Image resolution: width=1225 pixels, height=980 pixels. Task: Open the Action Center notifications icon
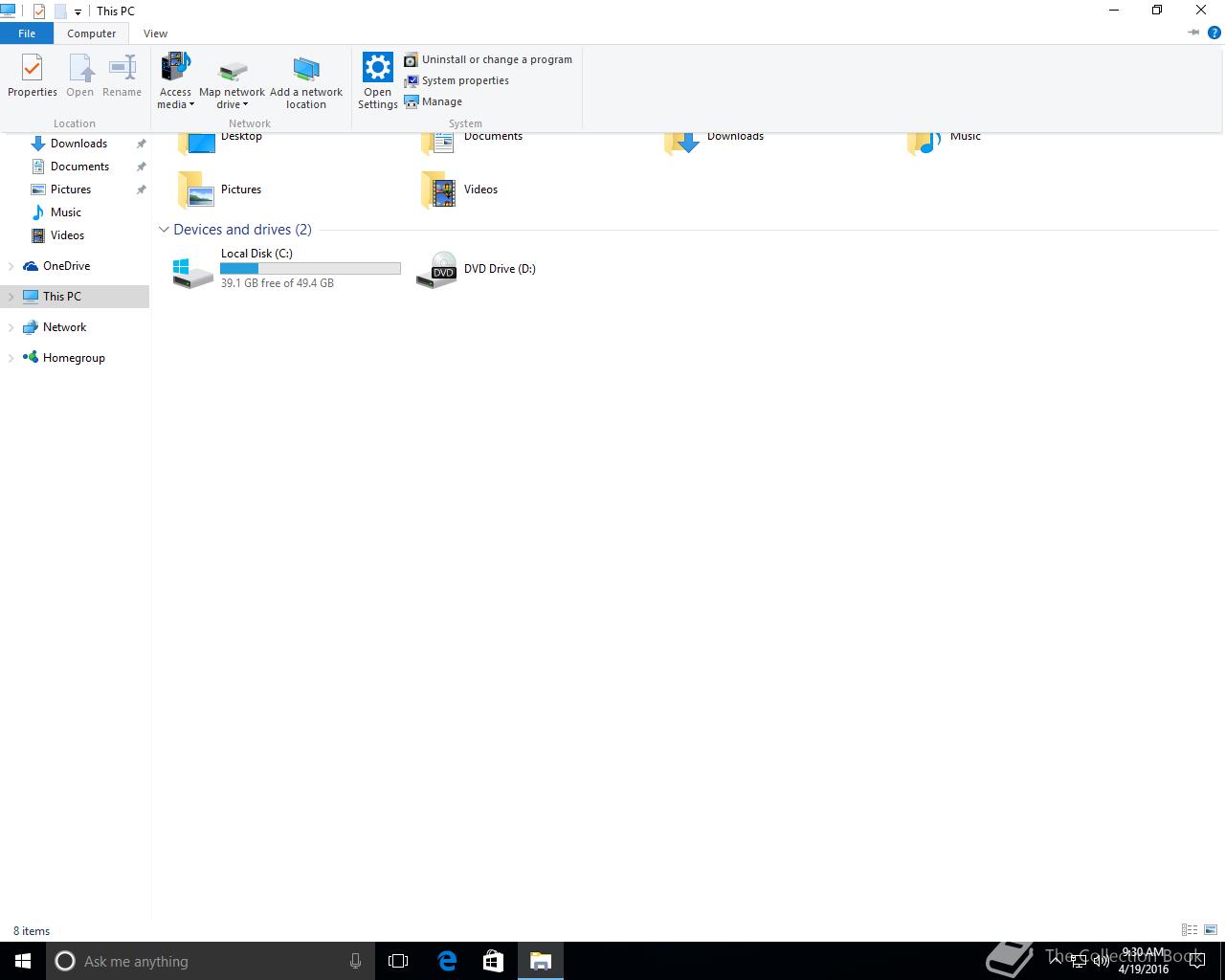[1197, 962]
